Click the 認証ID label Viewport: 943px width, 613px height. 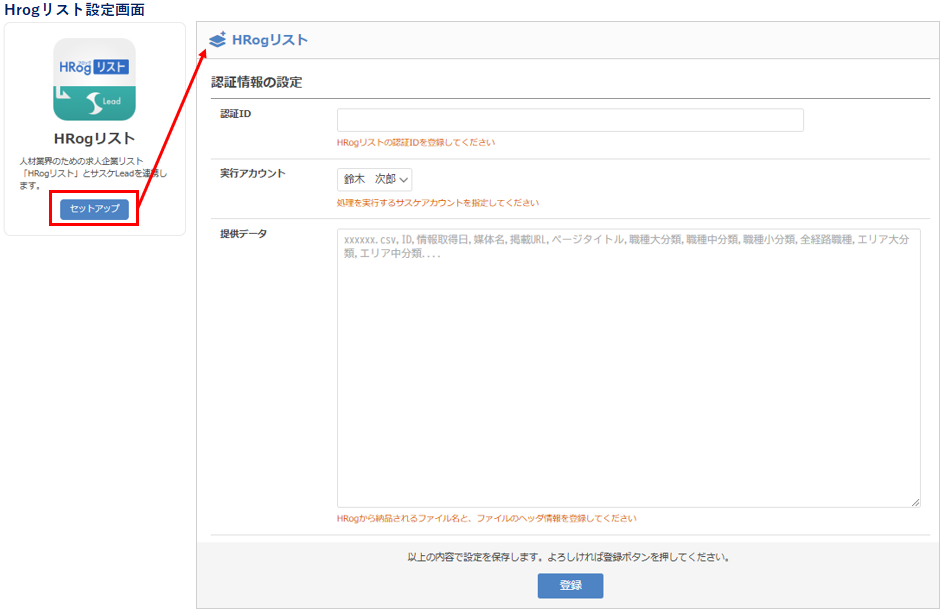(236, 114)
